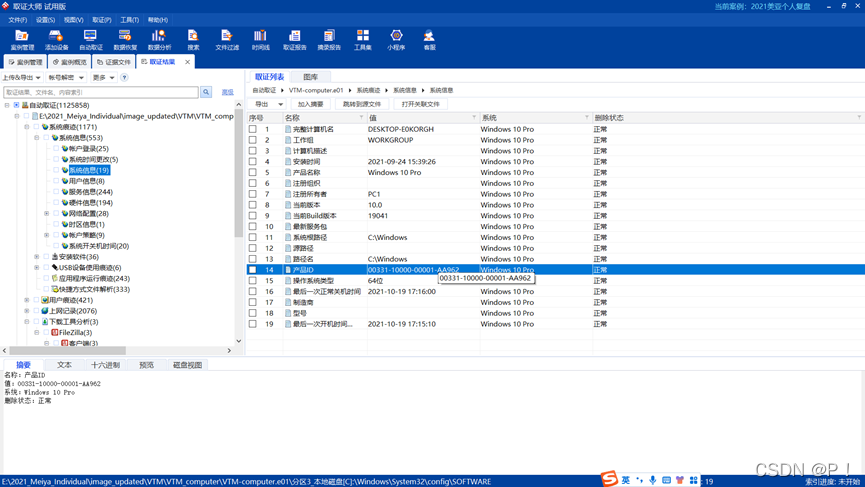The image size is (865, 487).
Task: Launch 自动取证 from the toolbar
Action: coord(90,40)
